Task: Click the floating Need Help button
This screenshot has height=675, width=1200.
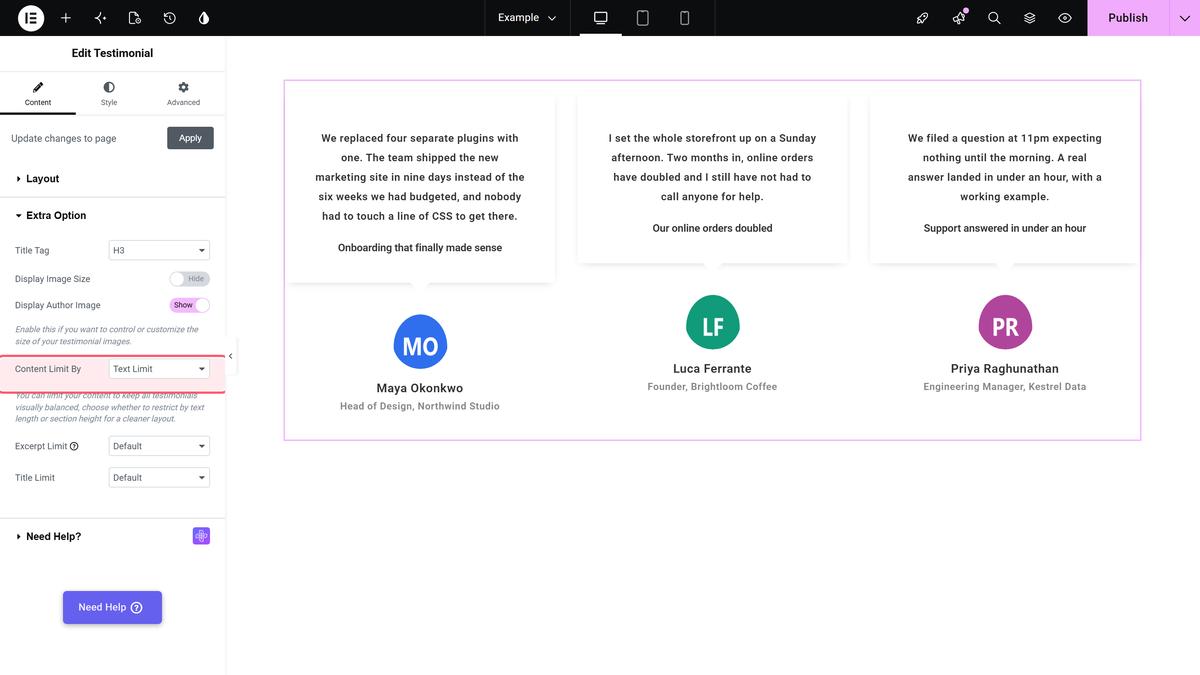Action: (x=112, y=607)
